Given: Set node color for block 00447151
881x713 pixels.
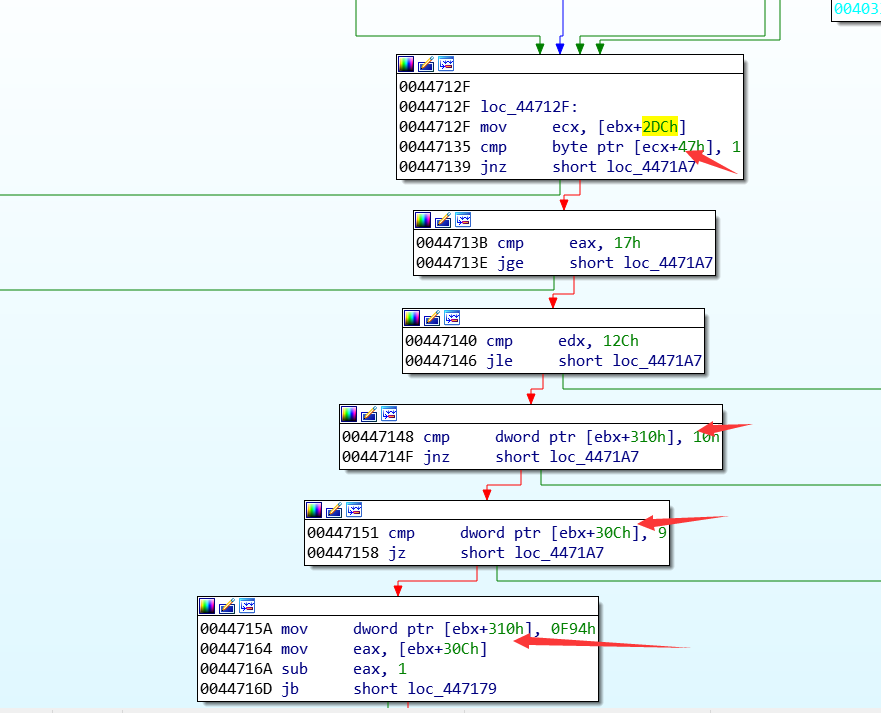Looking at the screenshot, I should coord(314,510).
